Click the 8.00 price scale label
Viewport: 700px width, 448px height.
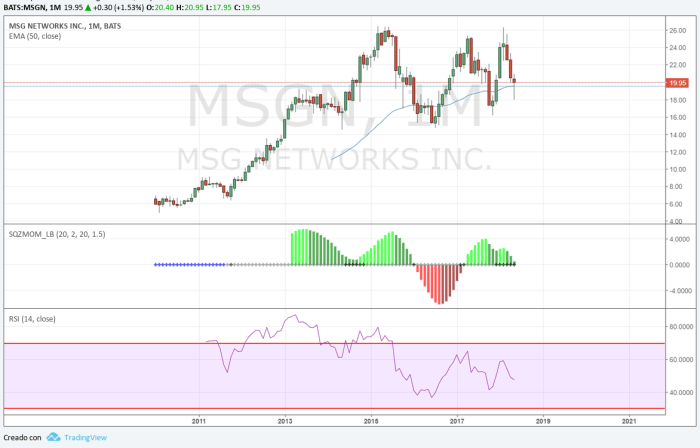coord(676,187)
